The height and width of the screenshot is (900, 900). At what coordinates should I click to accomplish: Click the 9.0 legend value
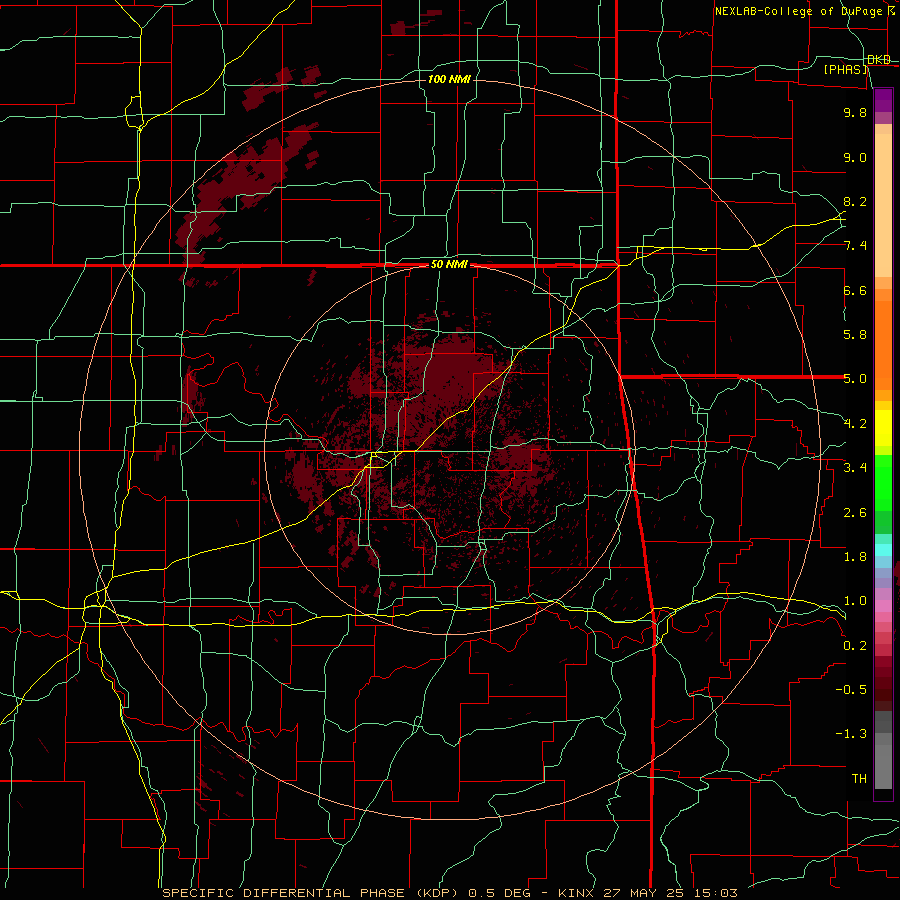pyautogui.click(x=855, y=157)
